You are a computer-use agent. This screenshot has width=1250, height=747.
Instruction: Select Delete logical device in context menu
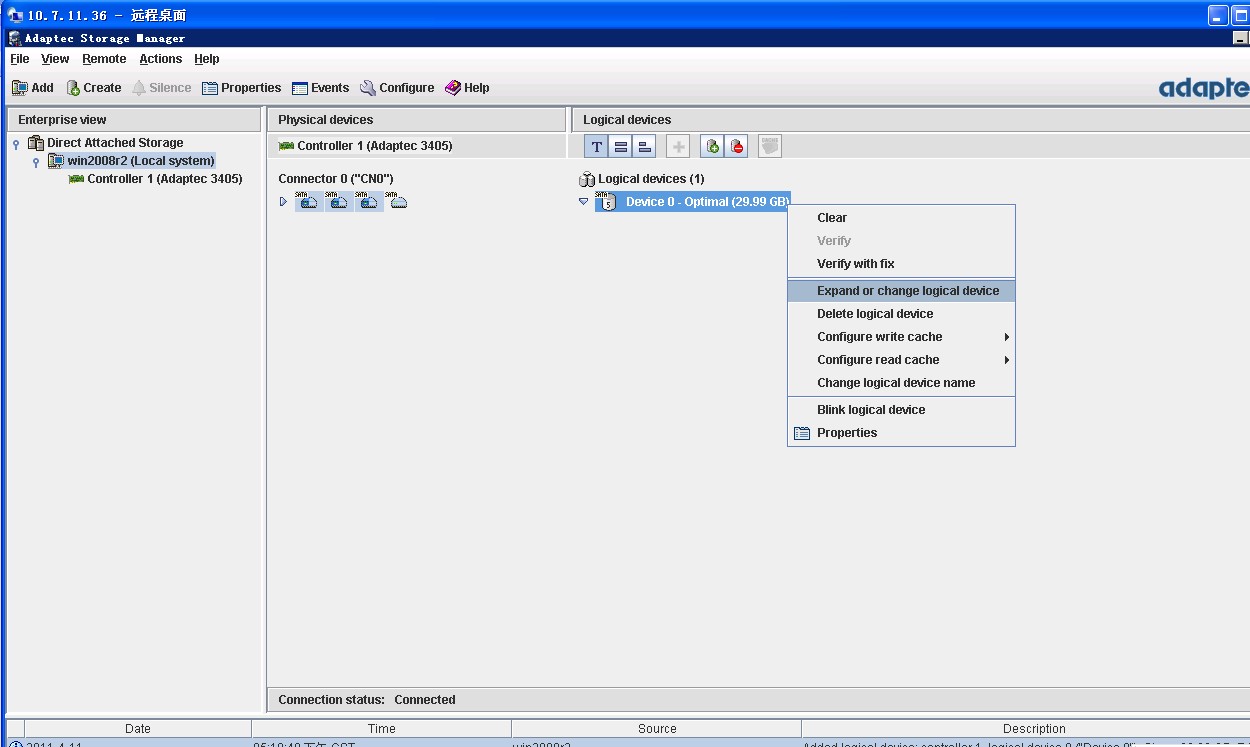click(874, 314)
